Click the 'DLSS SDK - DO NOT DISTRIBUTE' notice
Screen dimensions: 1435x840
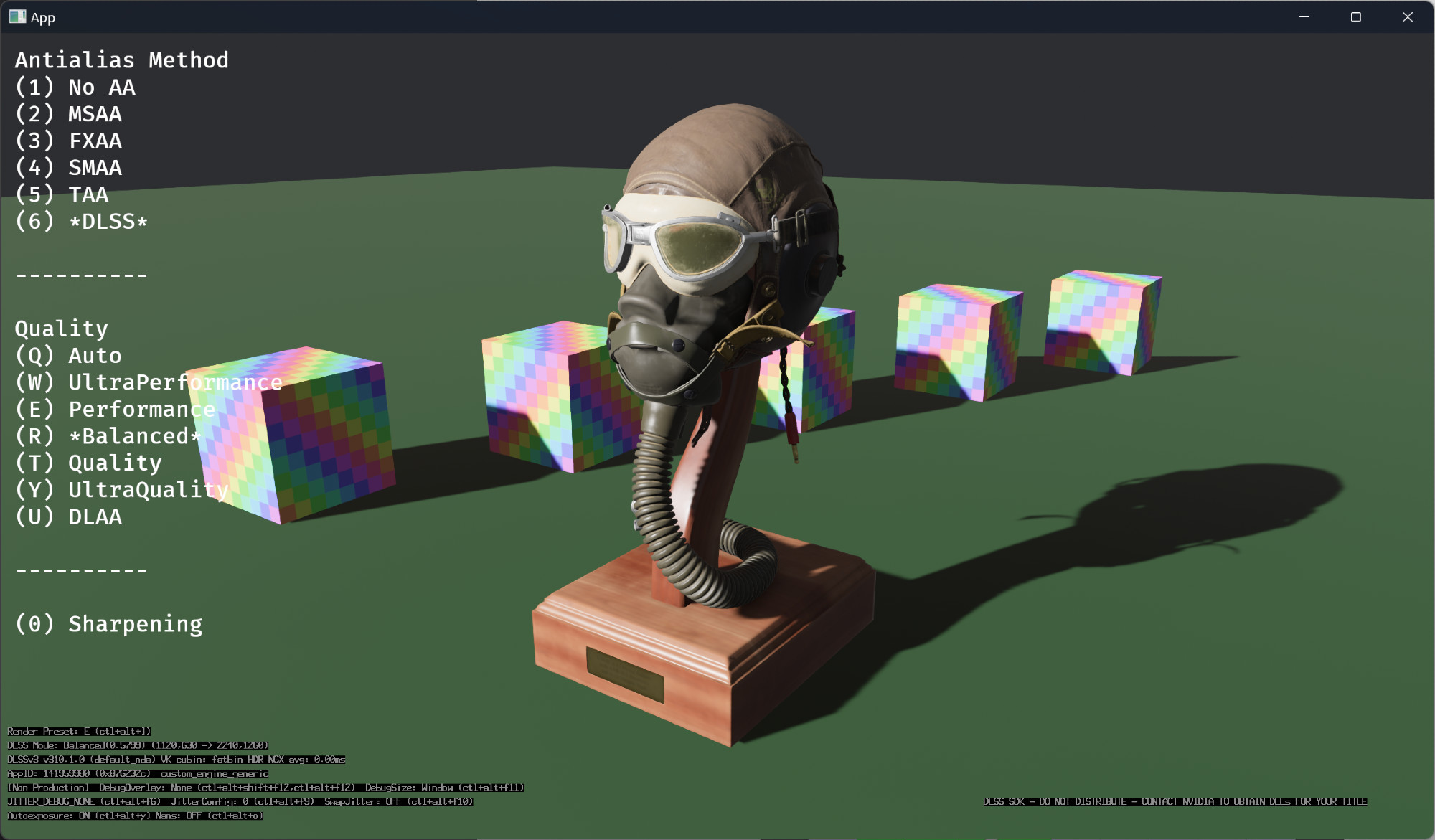pos(1175,801)
